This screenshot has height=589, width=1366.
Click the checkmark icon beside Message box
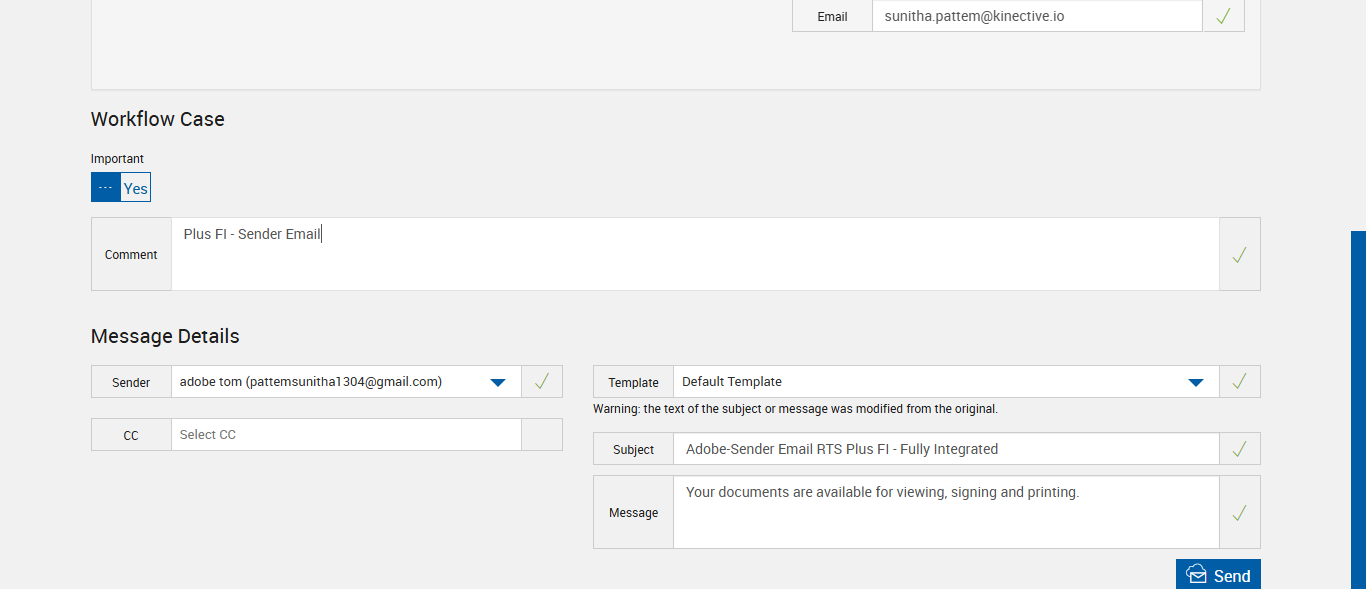pyautogui.click(x=1239, y=513)
